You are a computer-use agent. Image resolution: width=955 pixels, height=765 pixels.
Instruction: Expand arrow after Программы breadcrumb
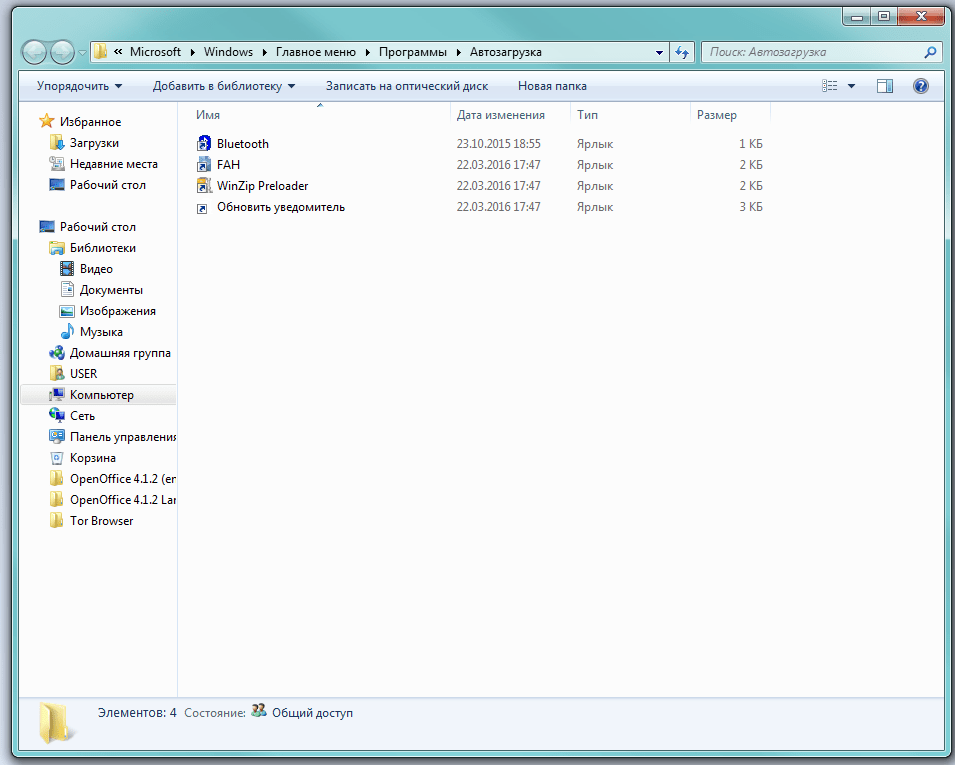(x=459, y=52)
